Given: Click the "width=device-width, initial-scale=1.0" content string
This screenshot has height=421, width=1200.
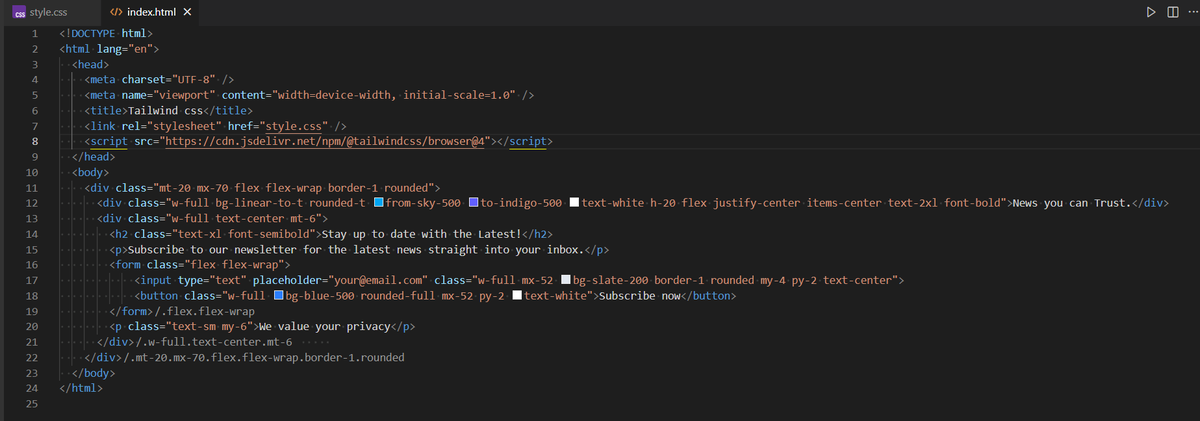Looking at the screenshot, I should pos(396,94).
